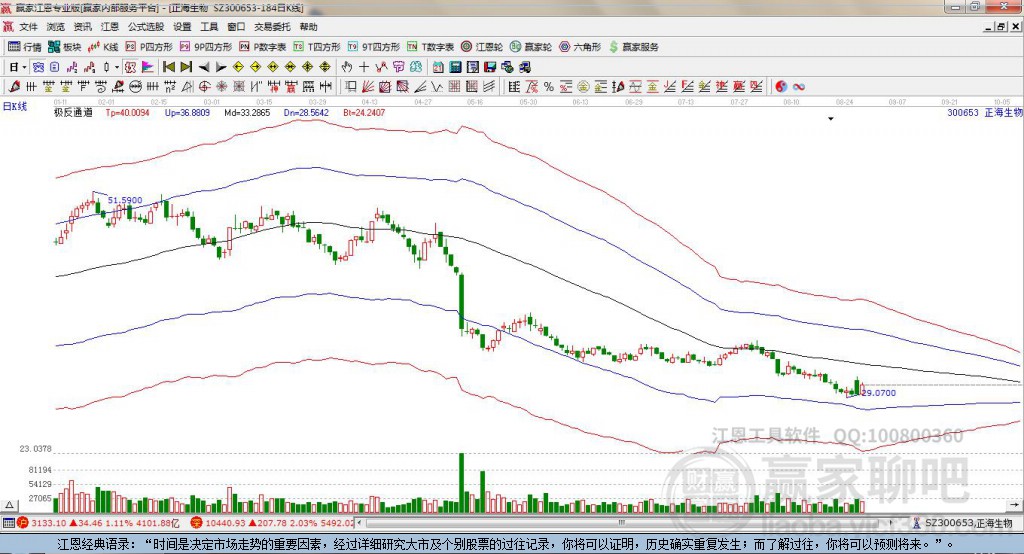Click the Up=36.8809 indicator value

[x=187, y=112]
